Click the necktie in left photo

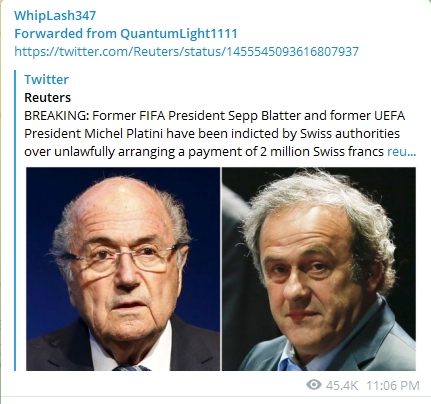pyautogui.click(x=131, y=368)
